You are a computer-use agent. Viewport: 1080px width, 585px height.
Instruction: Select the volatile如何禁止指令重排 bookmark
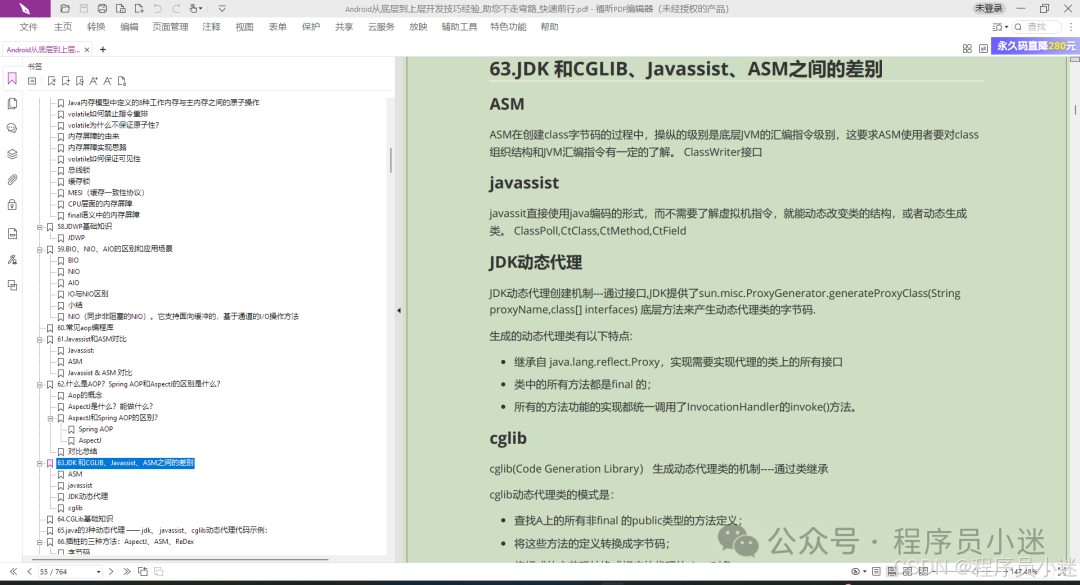coord(107,114)
